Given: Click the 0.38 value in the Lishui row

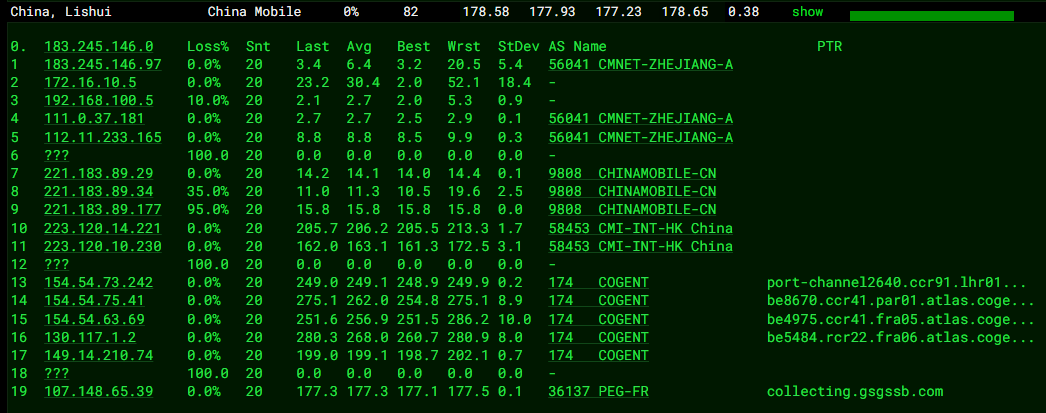Looking at the screenshot, I should (x=746, y=12).
